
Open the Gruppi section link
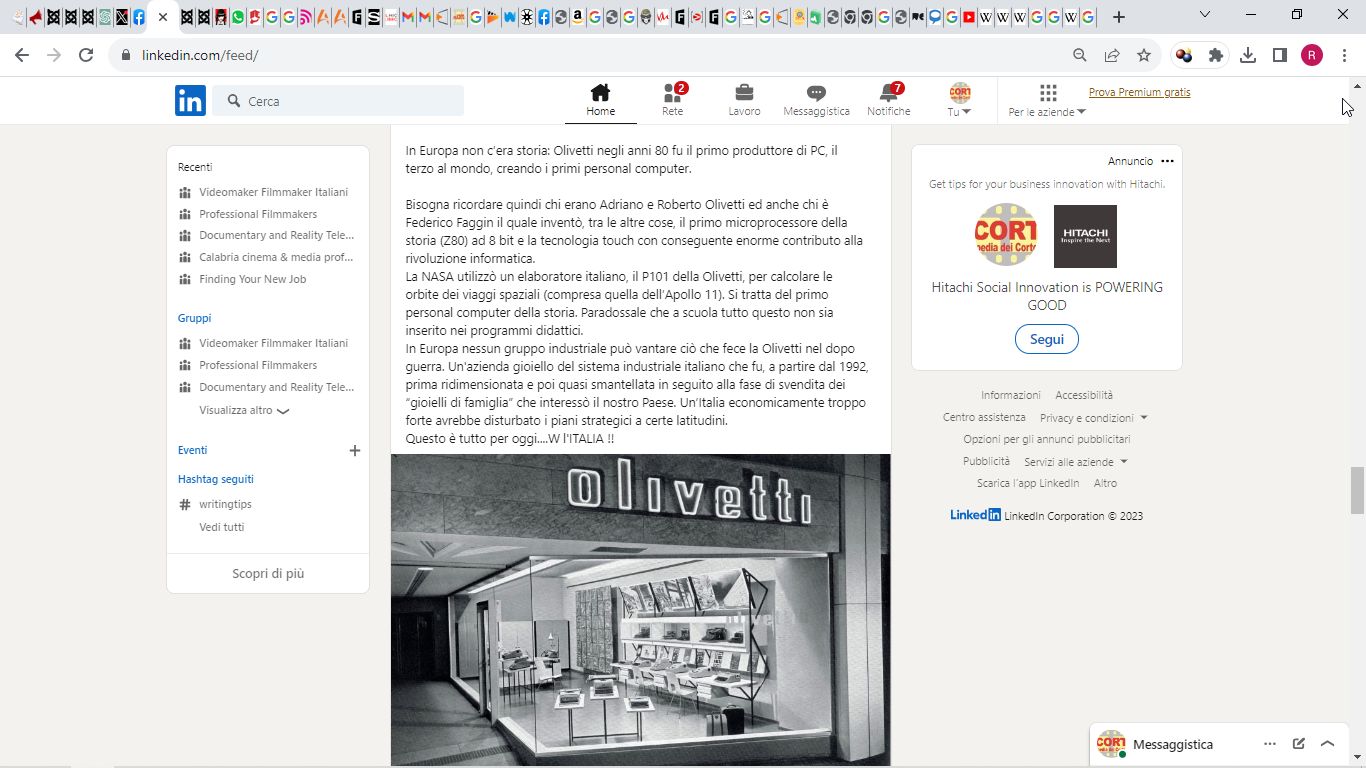tap(194, 318)
